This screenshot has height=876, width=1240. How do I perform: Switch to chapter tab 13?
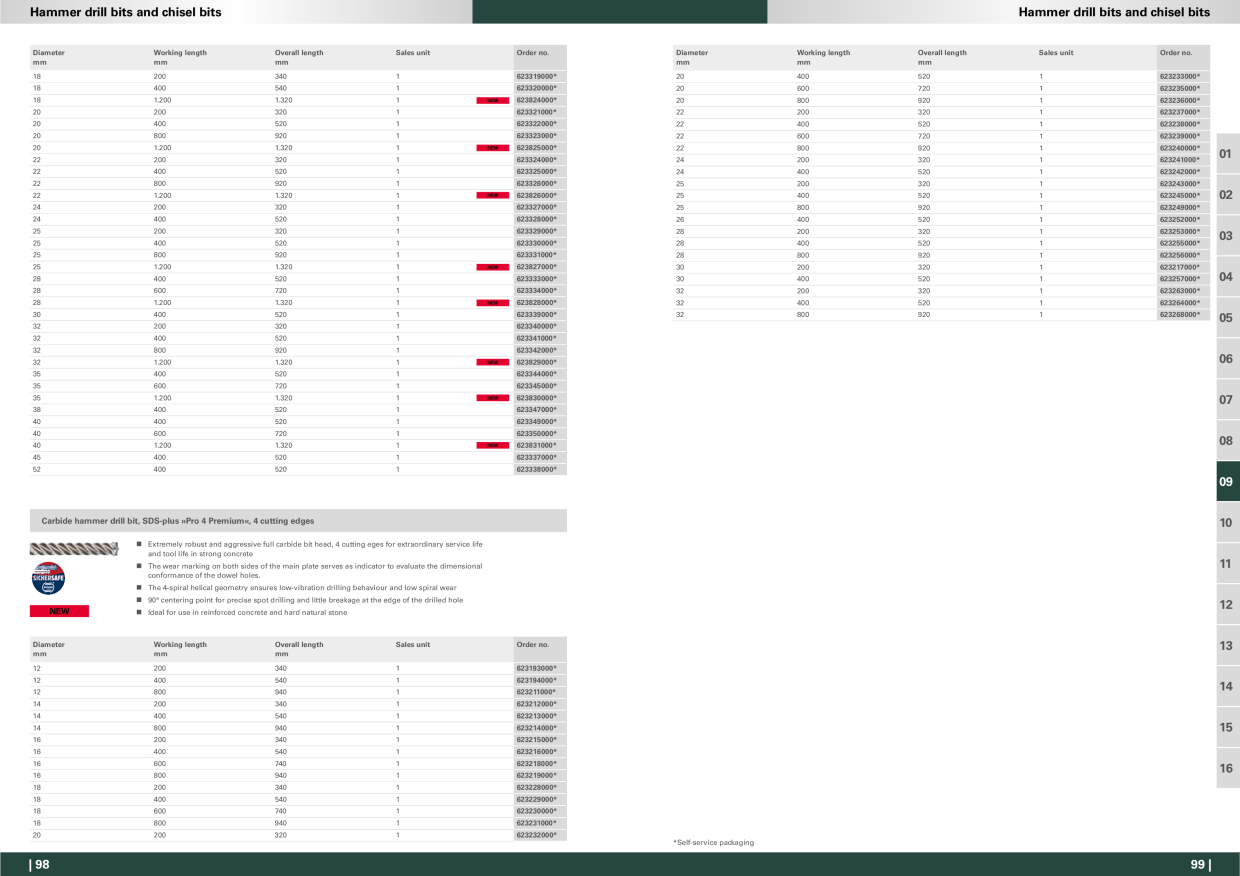click(x=1226, y=646)
